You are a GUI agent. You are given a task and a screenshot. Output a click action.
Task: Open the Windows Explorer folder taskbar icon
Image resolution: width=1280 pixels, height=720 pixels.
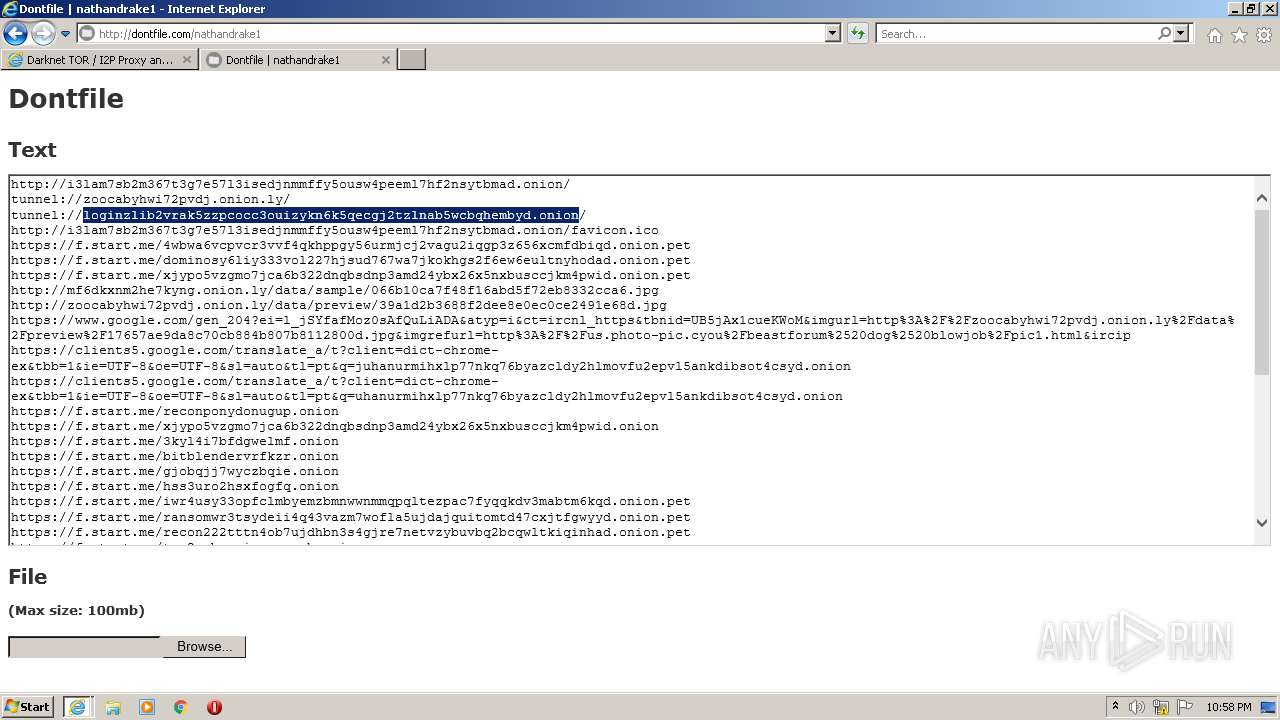[x=113, y=707]
